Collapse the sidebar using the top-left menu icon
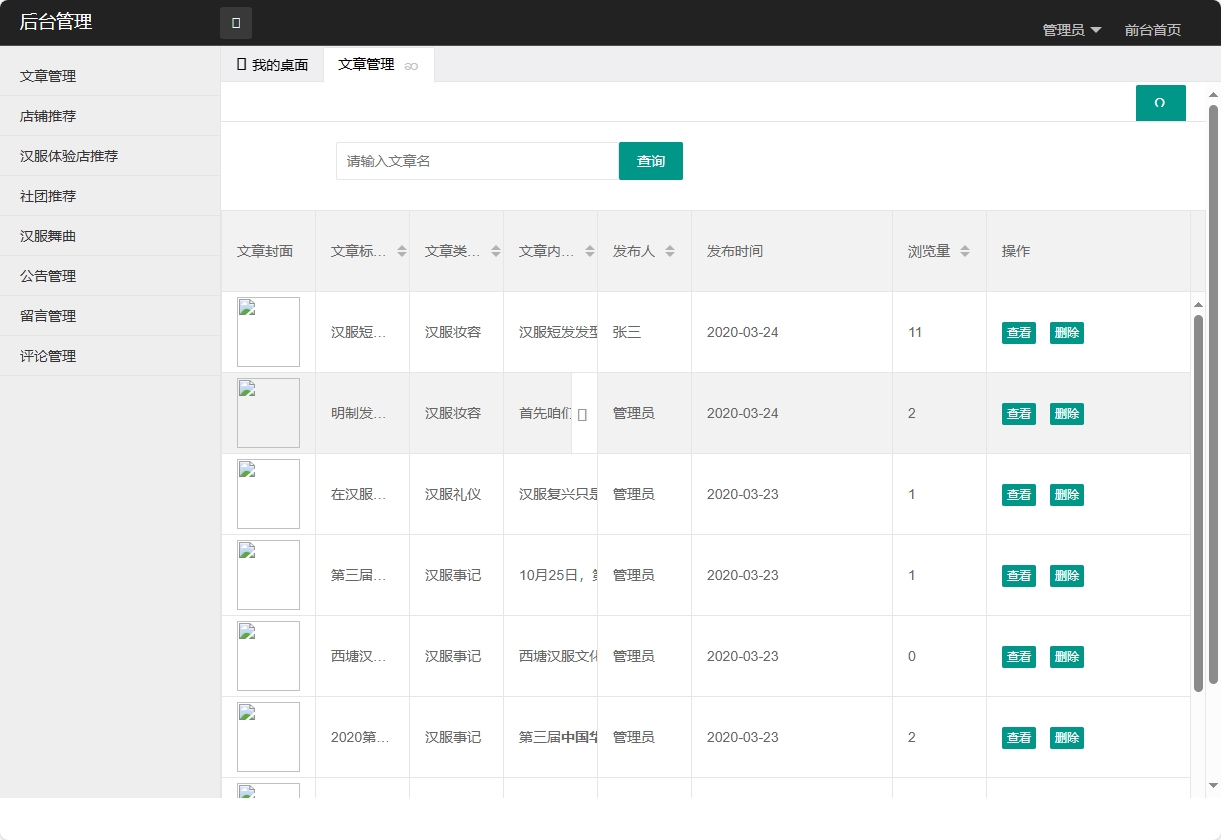 coord(237,22)
